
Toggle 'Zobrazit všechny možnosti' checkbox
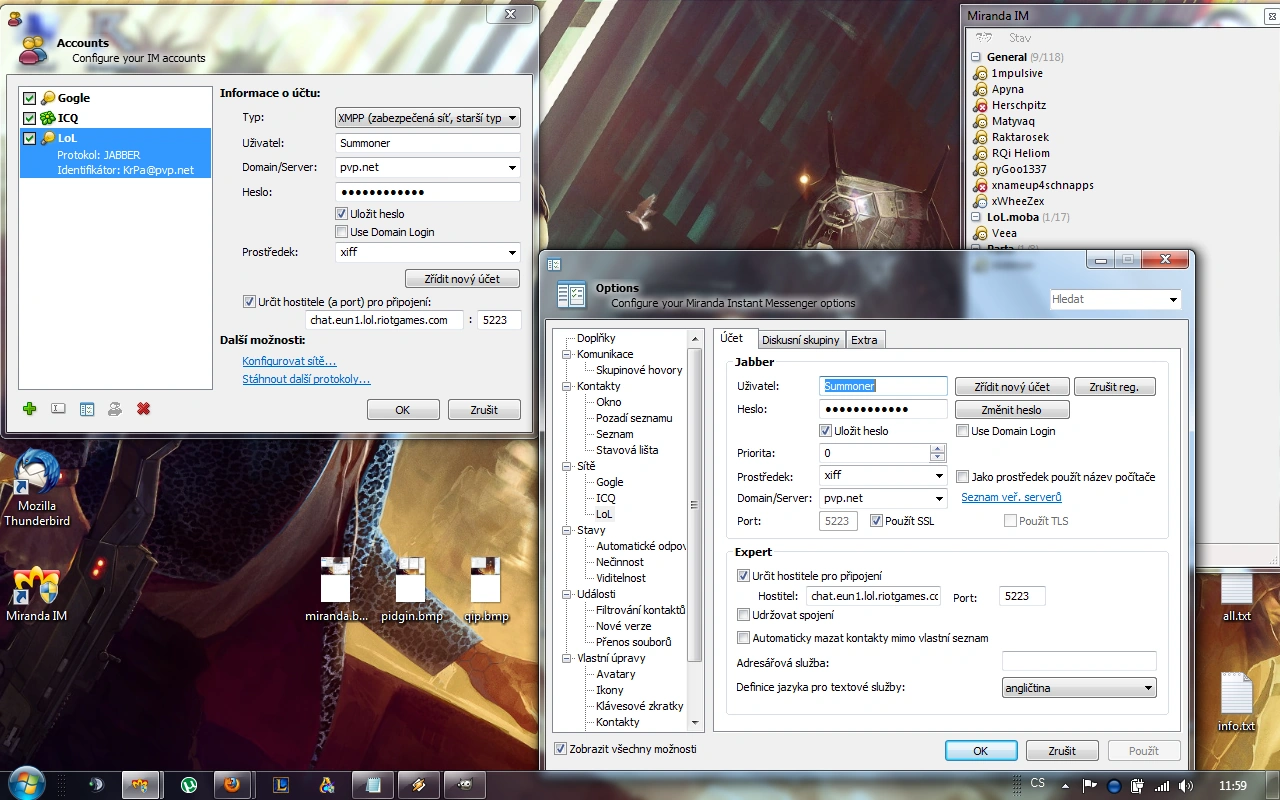pos(560,749)
